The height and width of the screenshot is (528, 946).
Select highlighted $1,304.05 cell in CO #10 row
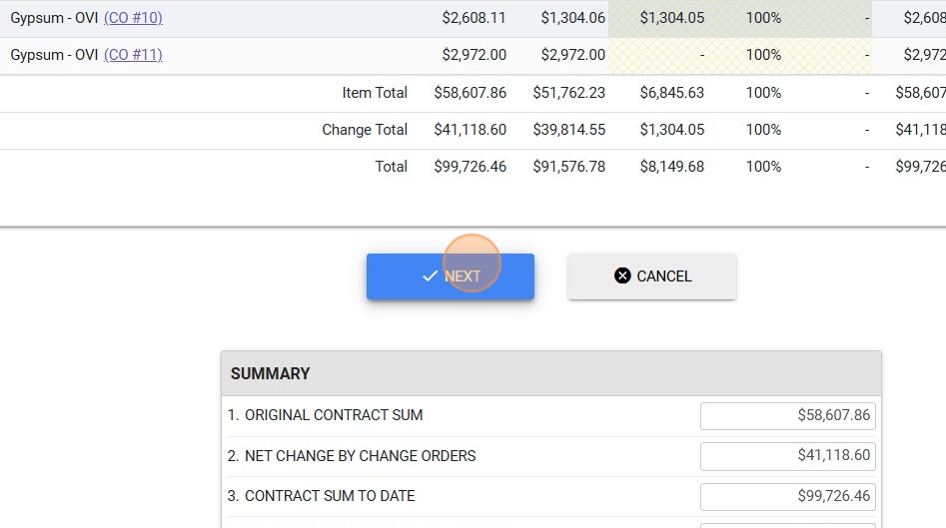point(671,18)
